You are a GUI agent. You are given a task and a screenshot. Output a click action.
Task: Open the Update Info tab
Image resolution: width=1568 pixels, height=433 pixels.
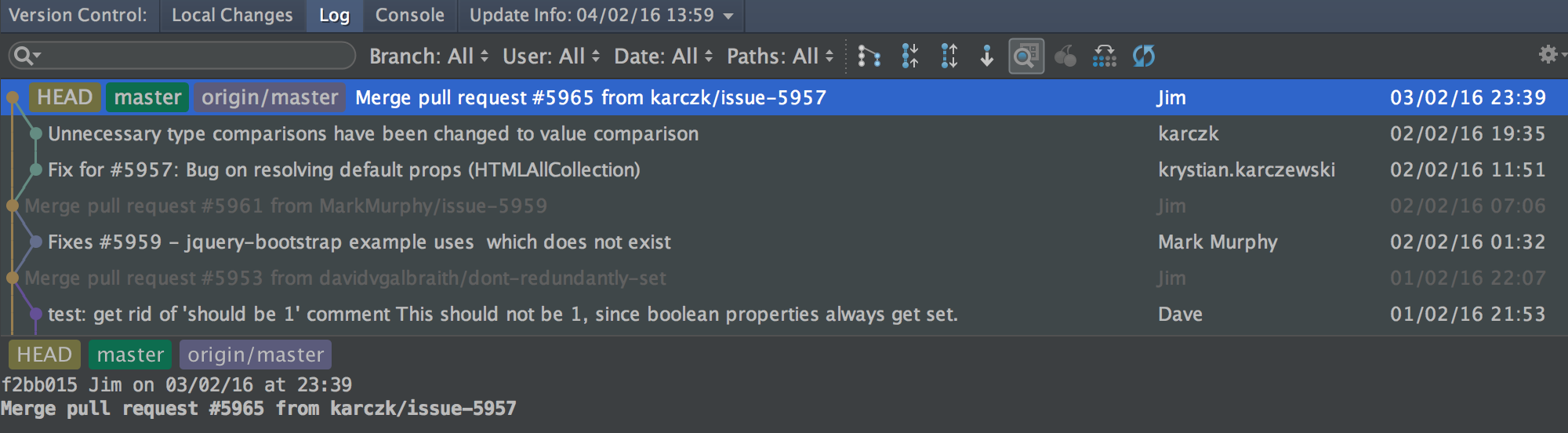tap(600, 16)
